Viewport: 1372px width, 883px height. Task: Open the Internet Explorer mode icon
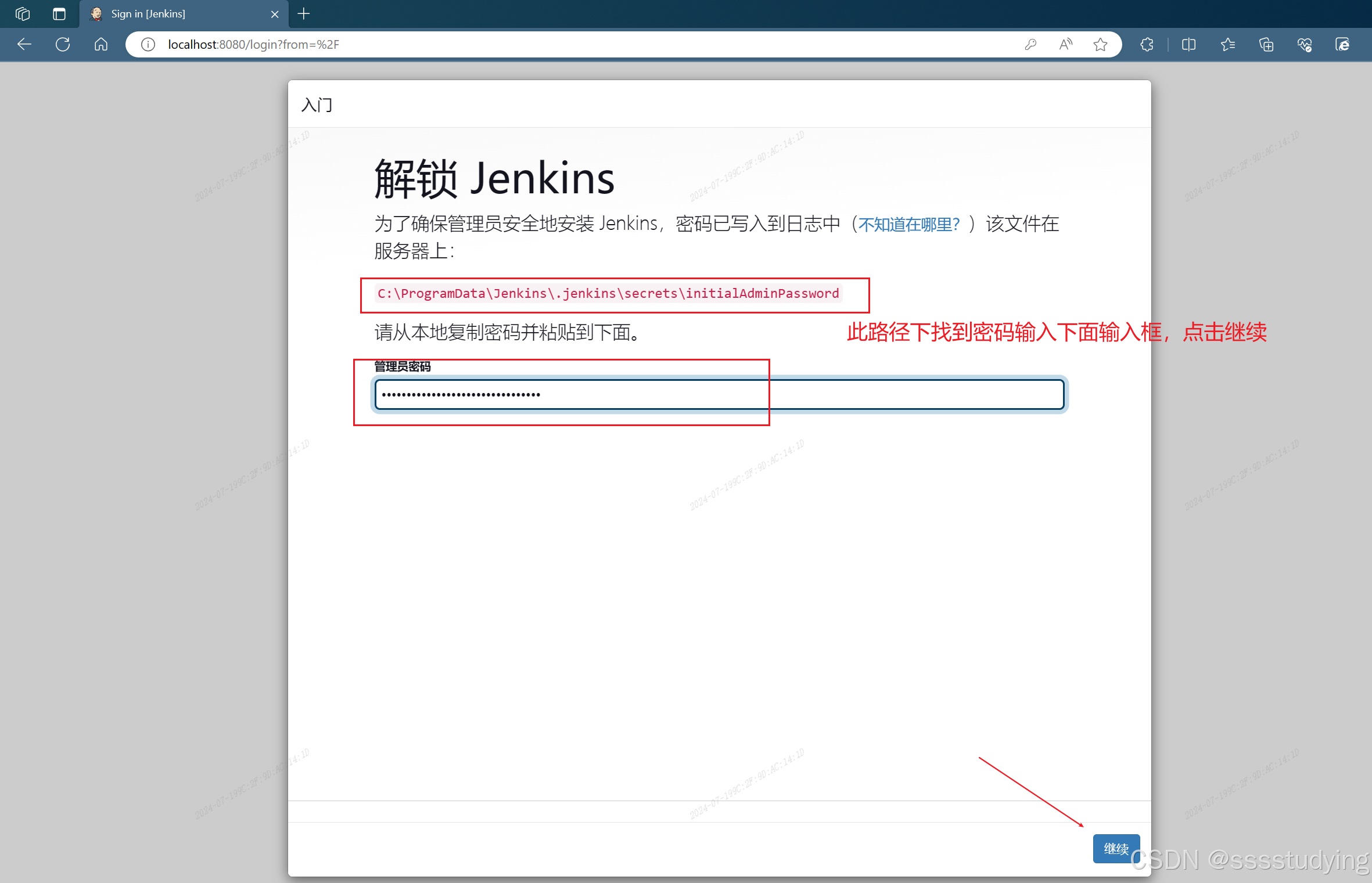[x=1342, y=44]
